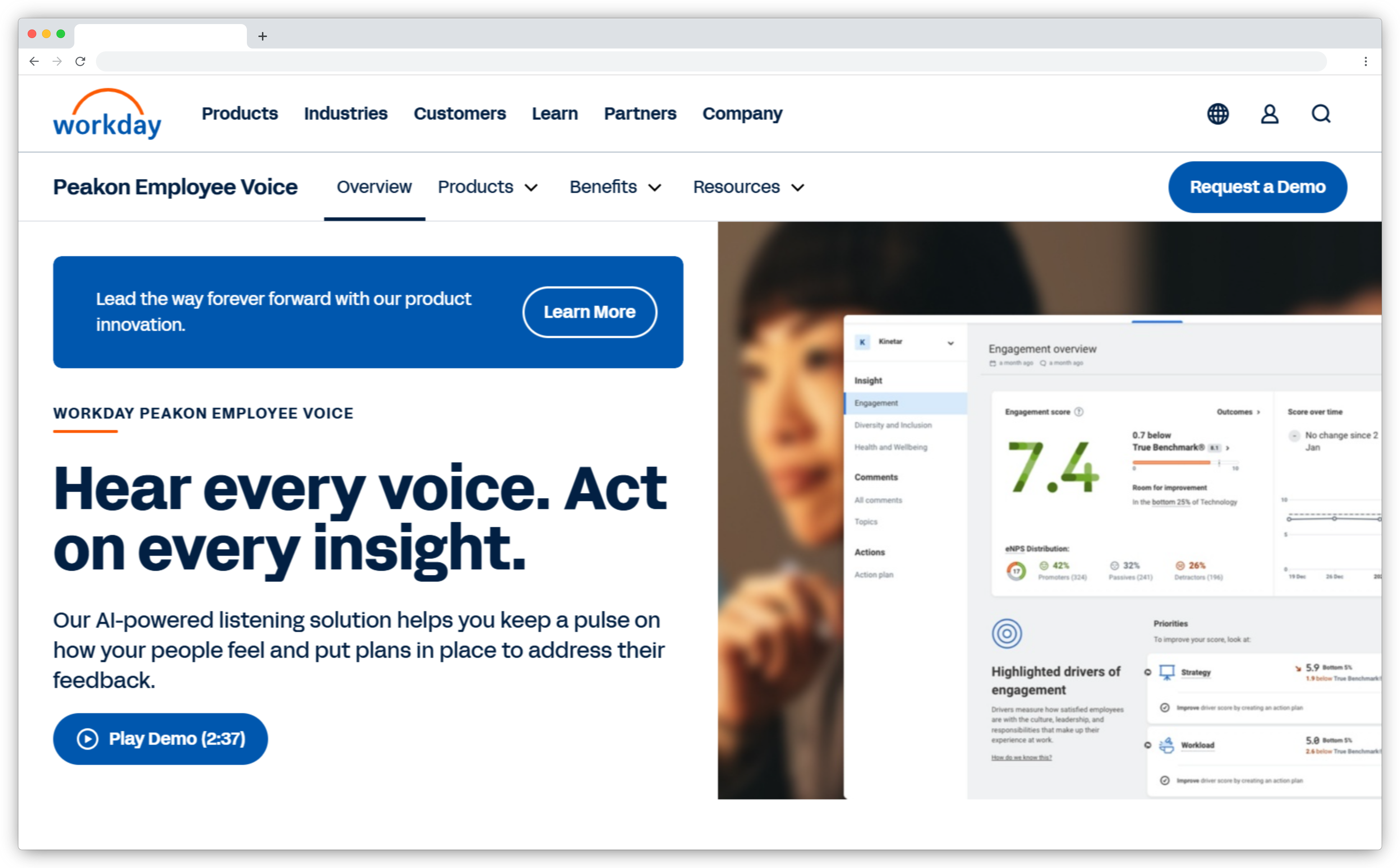Play the demo video (2:37)
Viewport: 1400px width, 868px height.
click(x=160, y=738)
